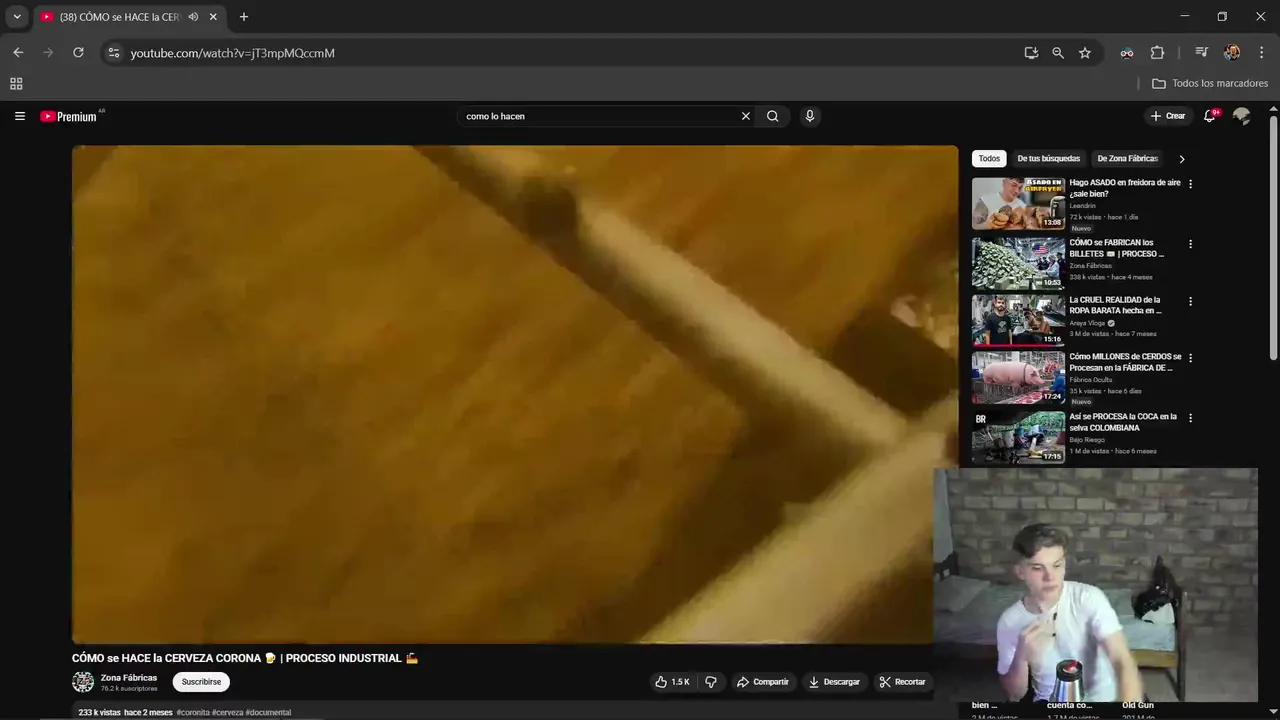1280x720 pixels.
Task: Click the #coronita hashtag
Action: pos(193,713)
